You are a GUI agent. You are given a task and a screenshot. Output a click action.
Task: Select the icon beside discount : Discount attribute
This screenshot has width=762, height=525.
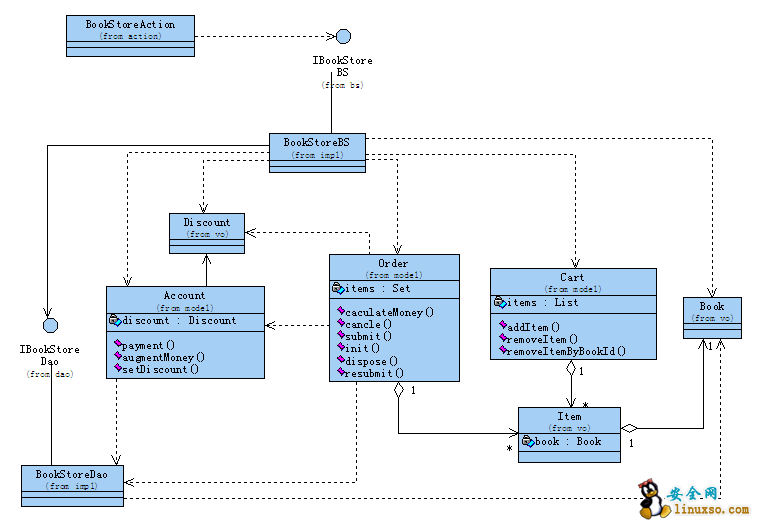pos(115,321)
